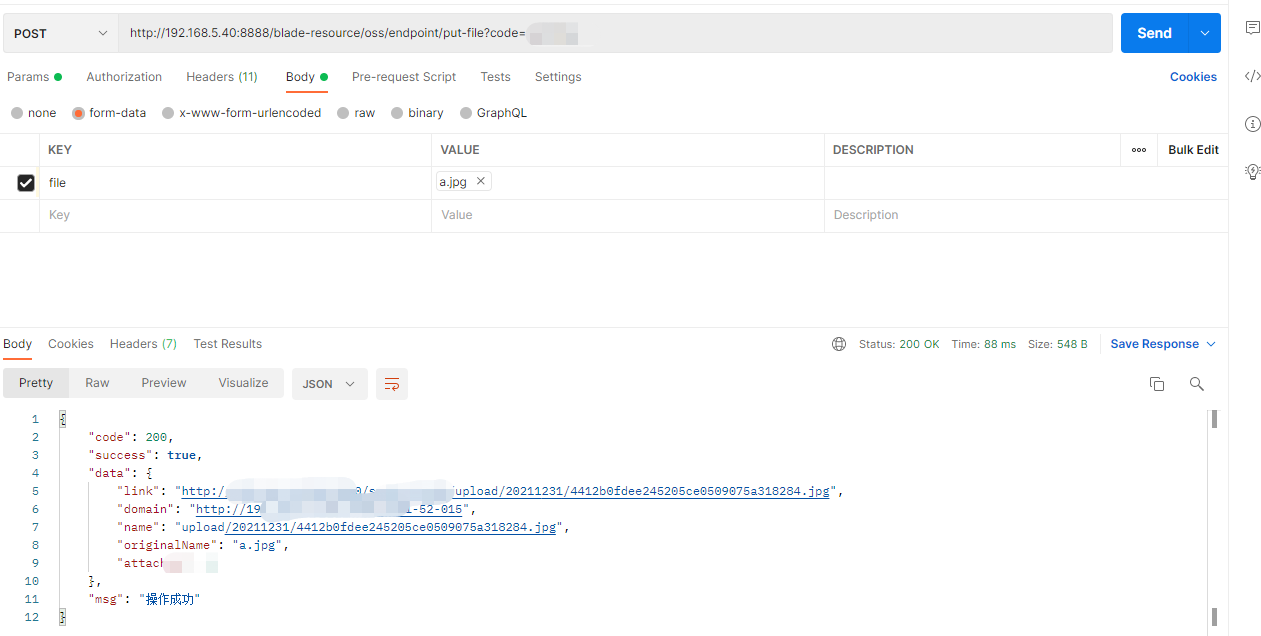Switch to the Pre-request Script tab
This screenshot has width=1261, height=636.
point(403,77)
